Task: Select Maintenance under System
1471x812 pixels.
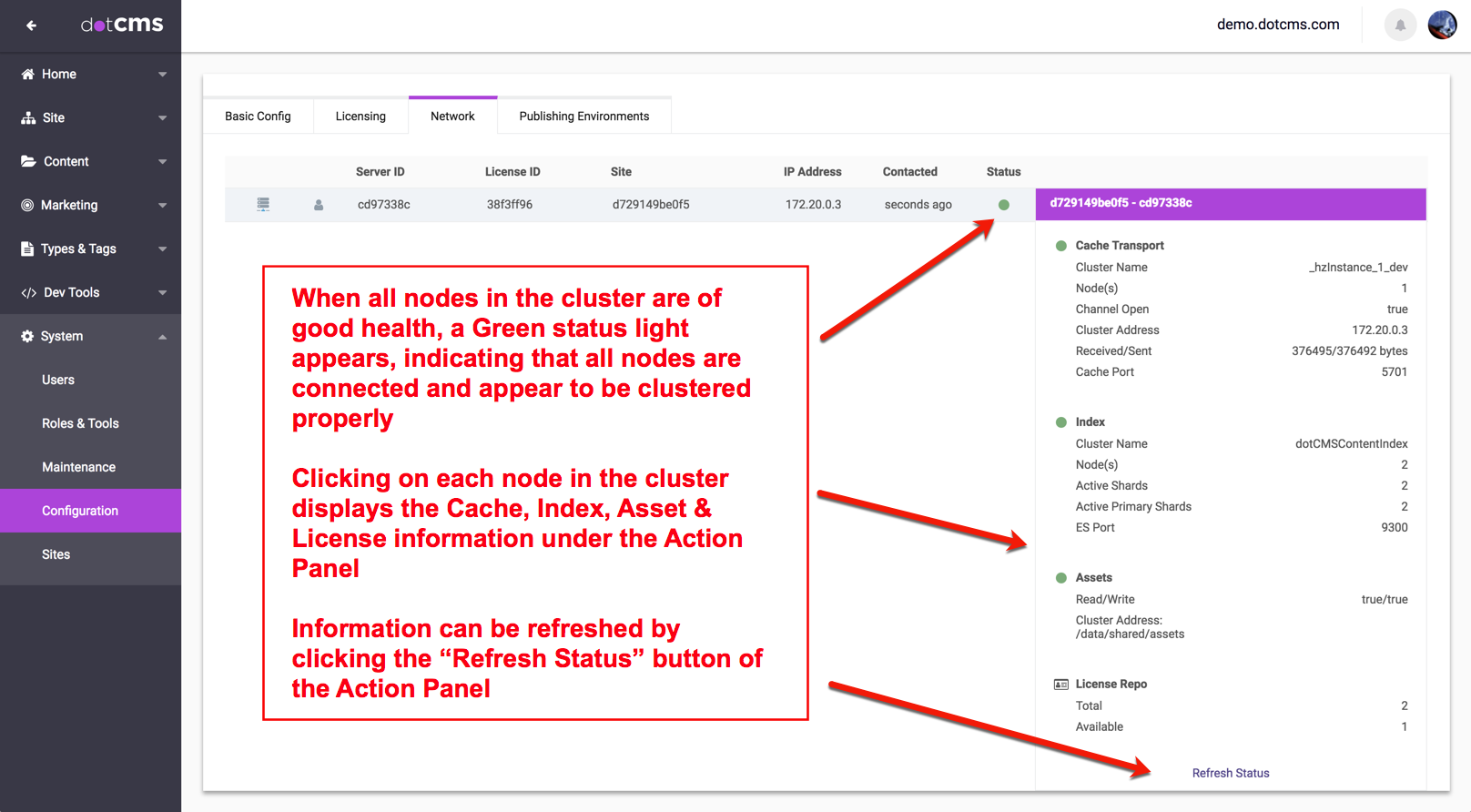Action: tap(78, 467)
